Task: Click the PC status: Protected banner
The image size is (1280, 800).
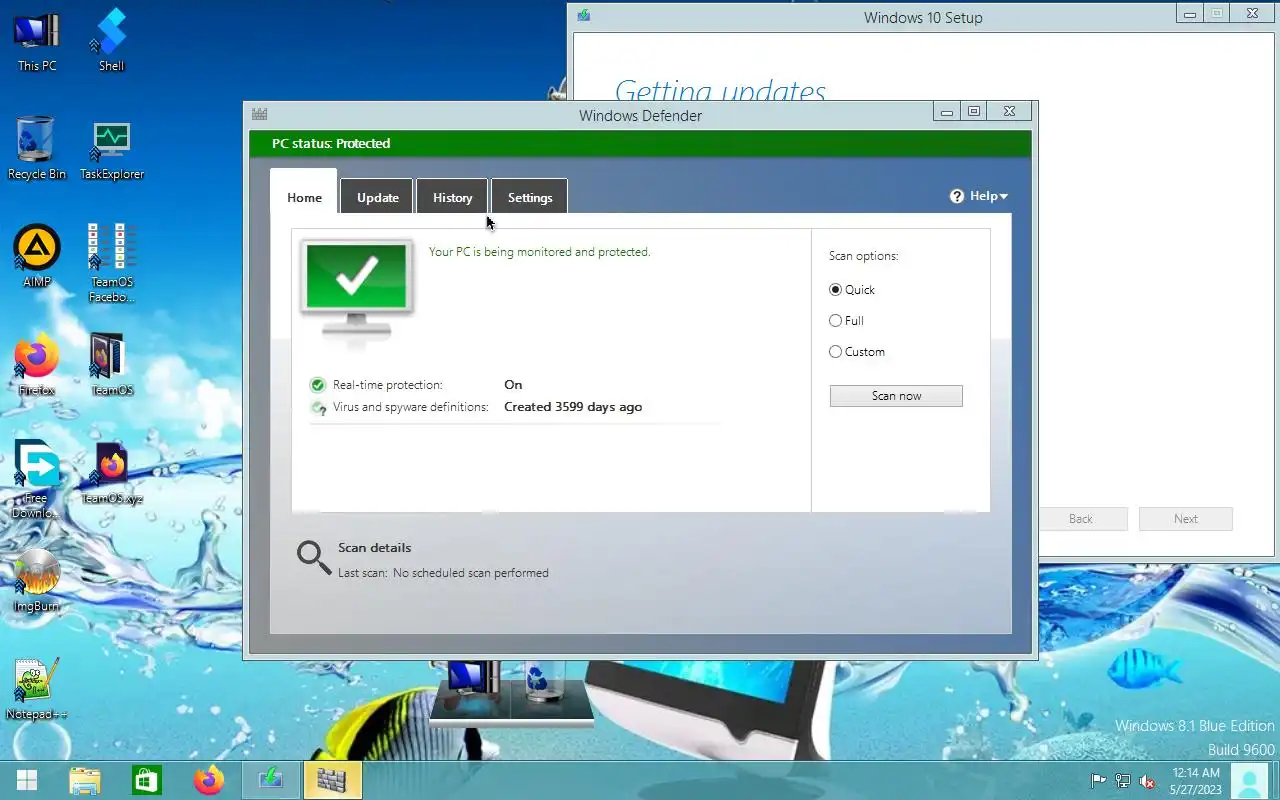Action: click(640, 144)
